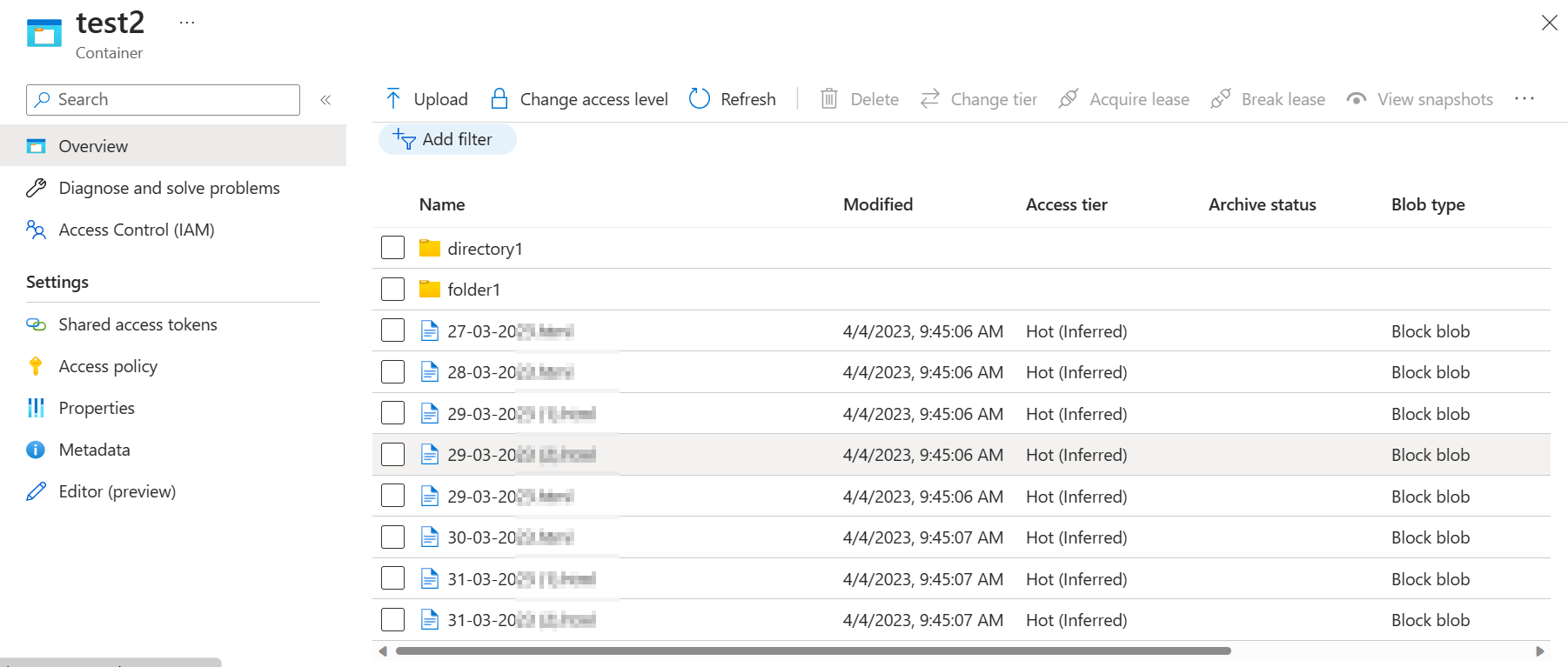Image resolution: width=1568 pixels, height=667 pixels.
Task: Click the Change access level lock icon
Action: (499, 99)
